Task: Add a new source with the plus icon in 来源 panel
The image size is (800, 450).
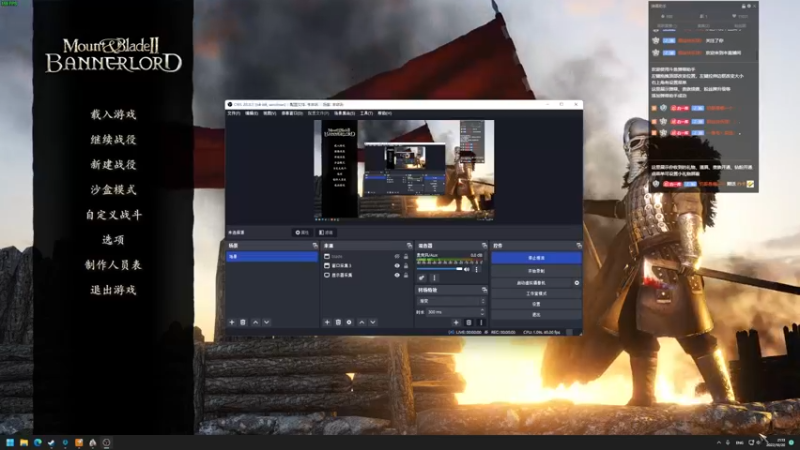Action: [x=327, y=322]
